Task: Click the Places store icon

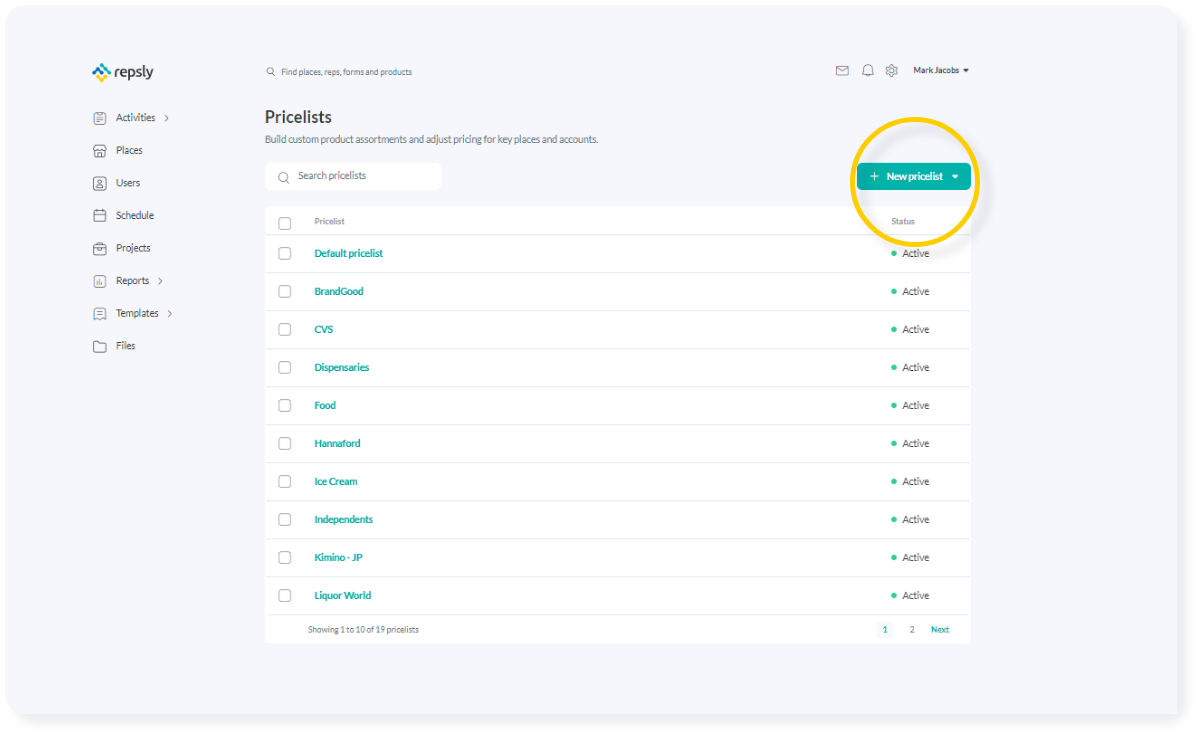Action: [99, 151]
